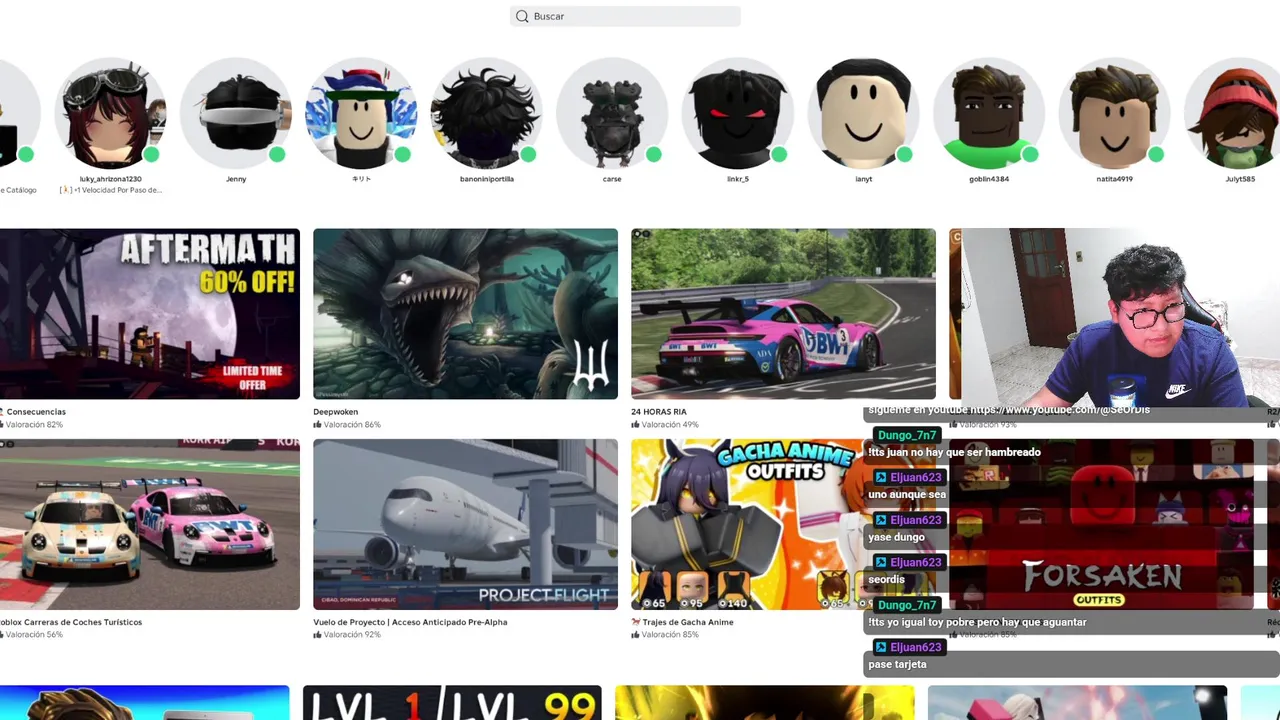This screenshot has height=720, width=1280.
Task: Click the chat message 'uno aunque sea'
Action: click(x=907, y=494)
